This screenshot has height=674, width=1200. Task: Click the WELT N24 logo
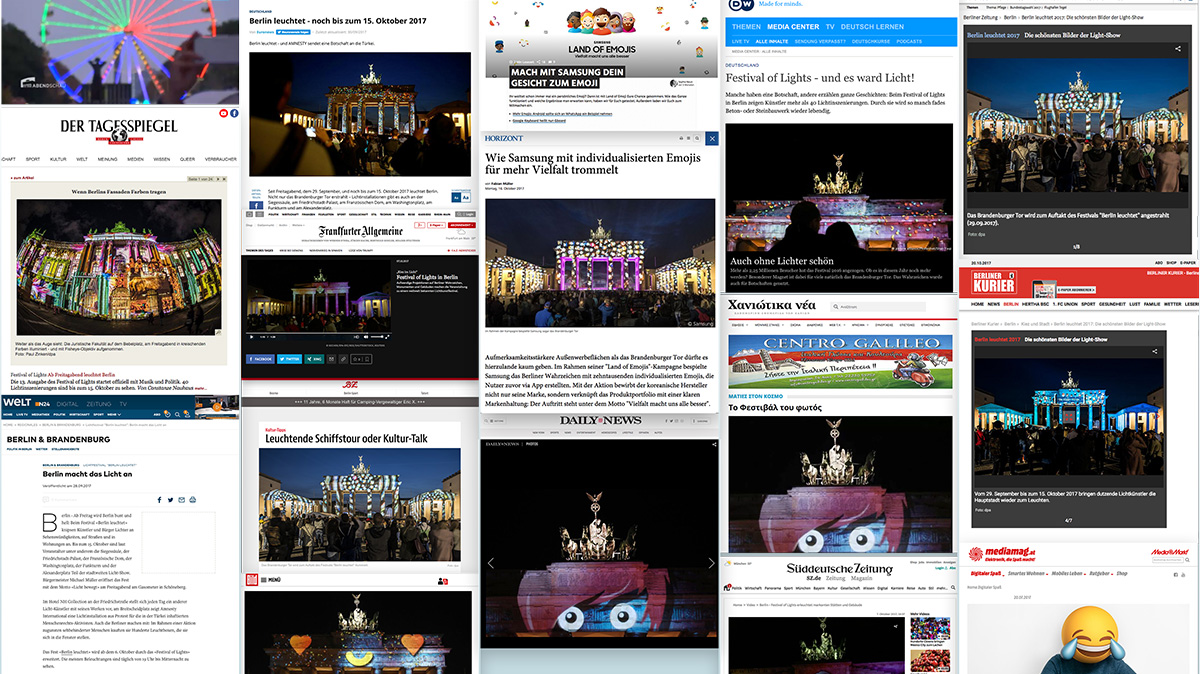[x=26, y=403]
